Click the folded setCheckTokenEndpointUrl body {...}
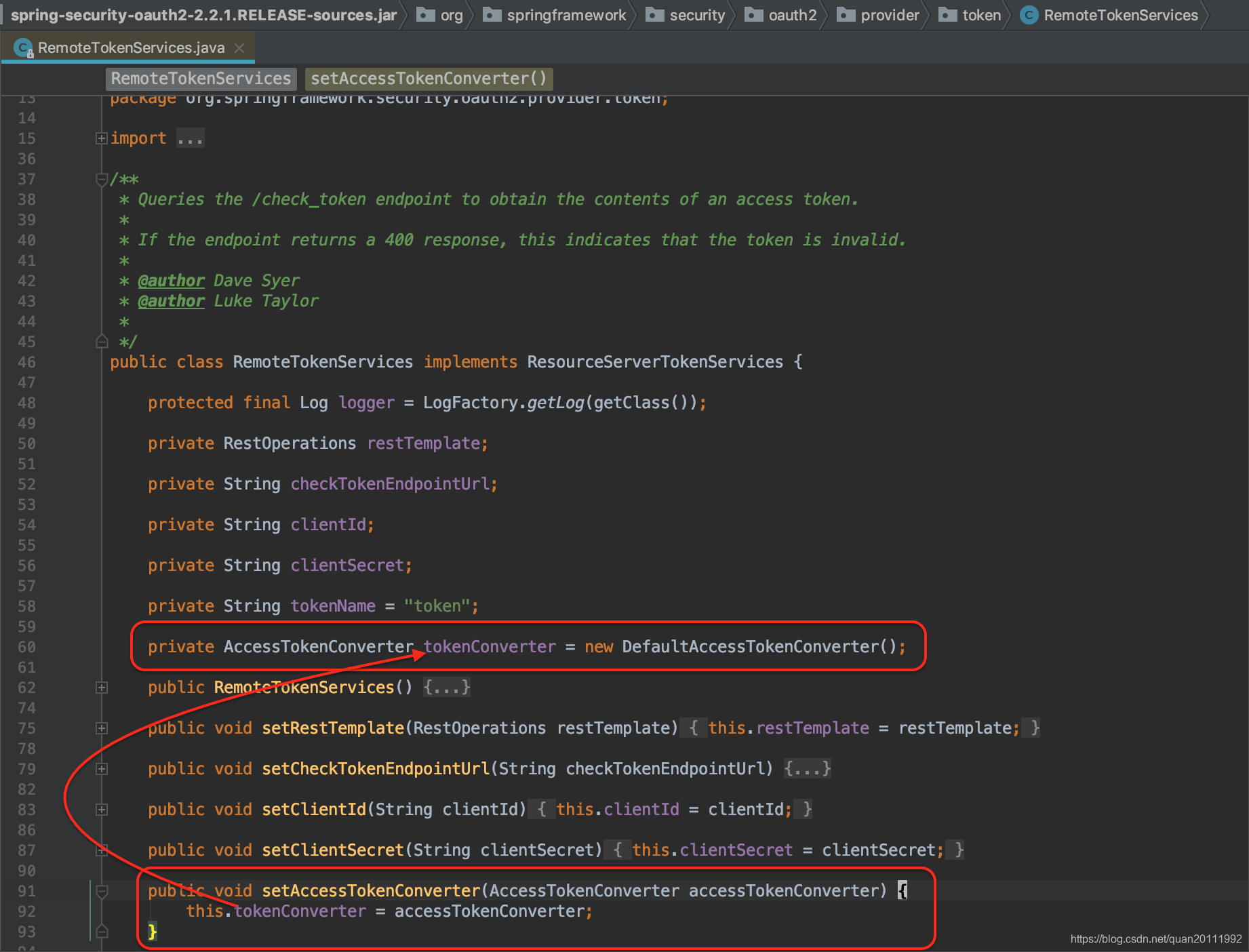 coord(808,769)
